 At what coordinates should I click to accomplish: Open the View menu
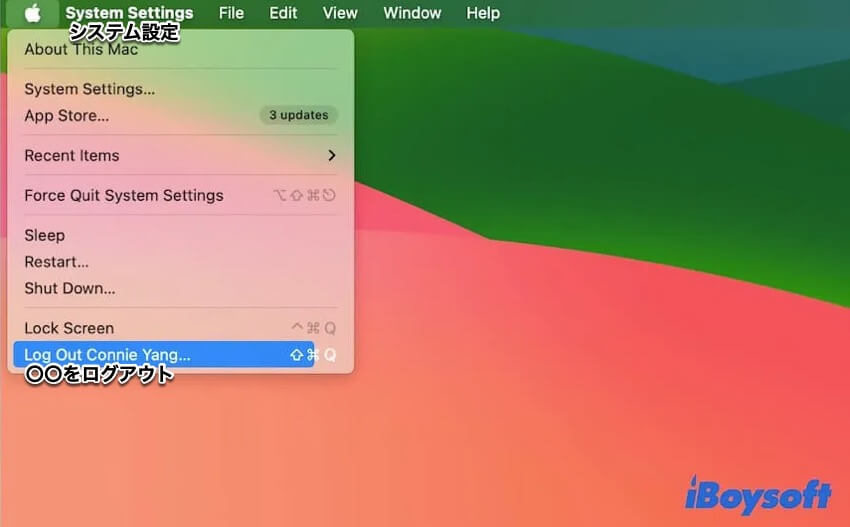tap(340, 13)
